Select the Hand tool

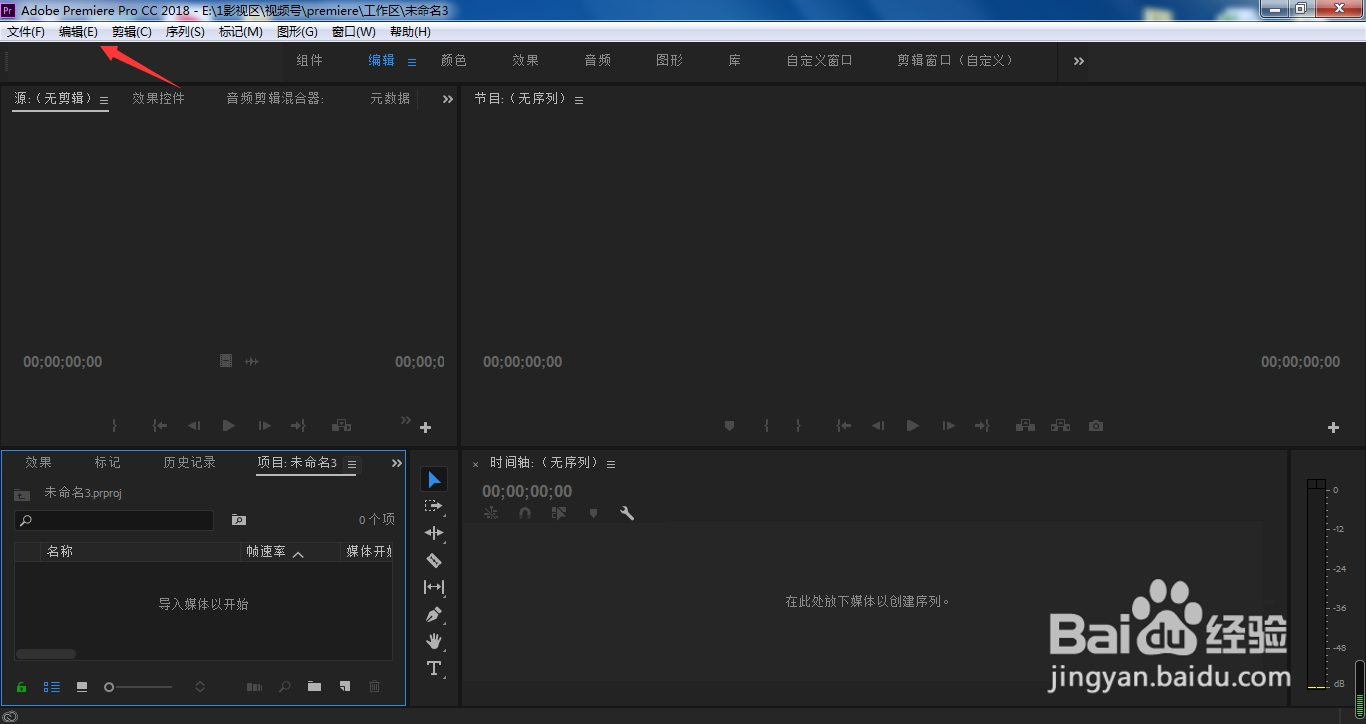click(434, 641)
